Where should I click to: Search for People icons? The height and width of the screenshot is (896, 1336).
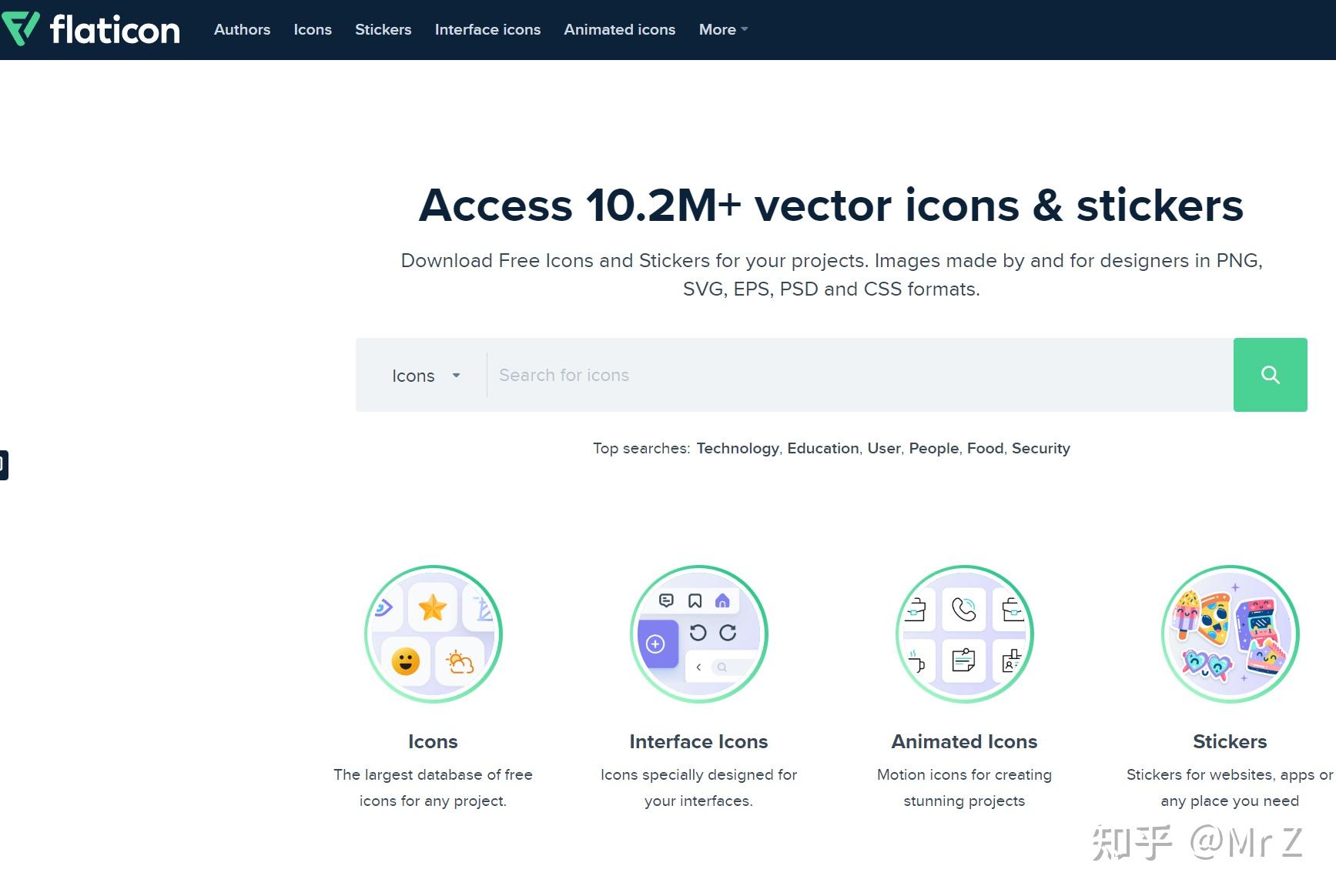pos(933,448)
